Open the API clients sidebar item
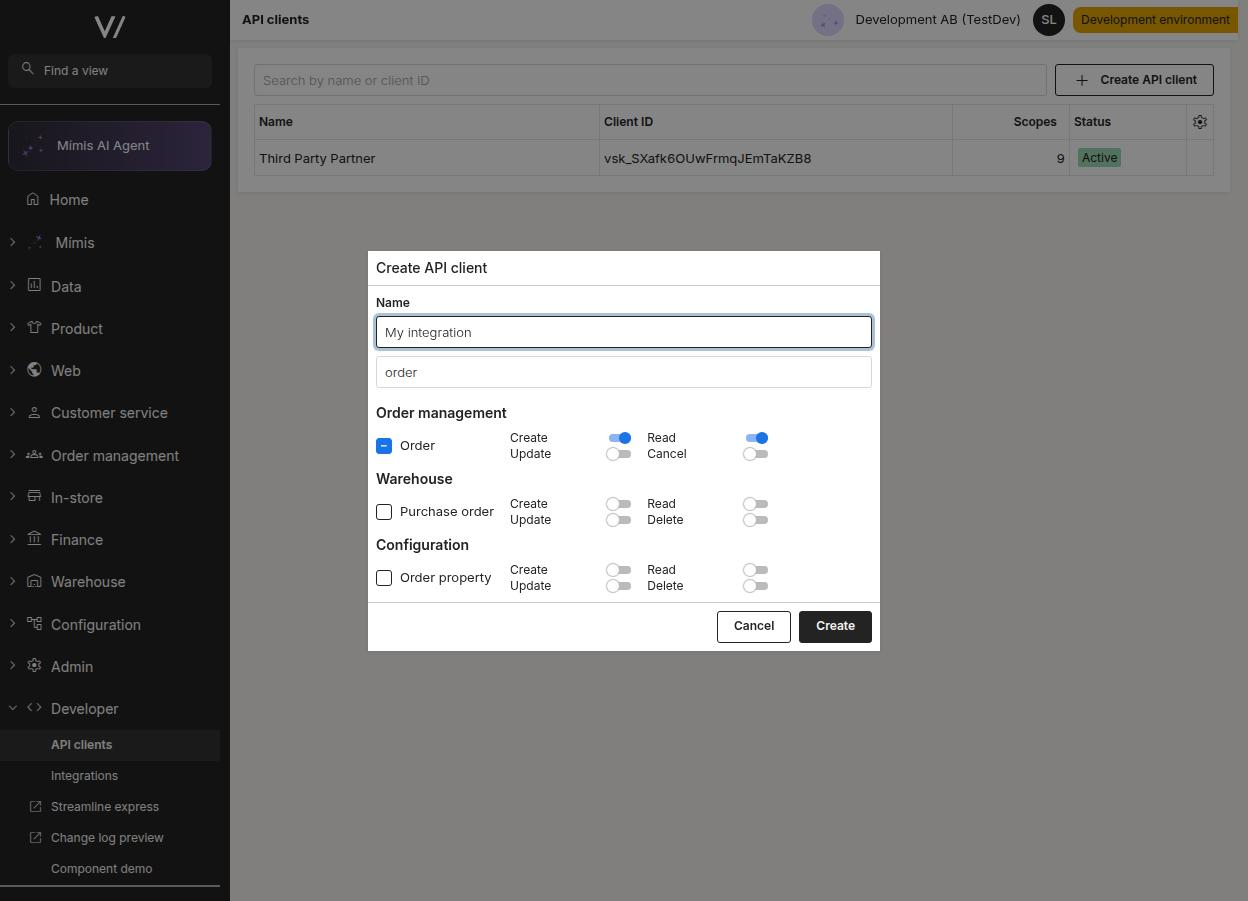Screen dimensions: 1248x901 pyautogui.click(x=110, y=745)
